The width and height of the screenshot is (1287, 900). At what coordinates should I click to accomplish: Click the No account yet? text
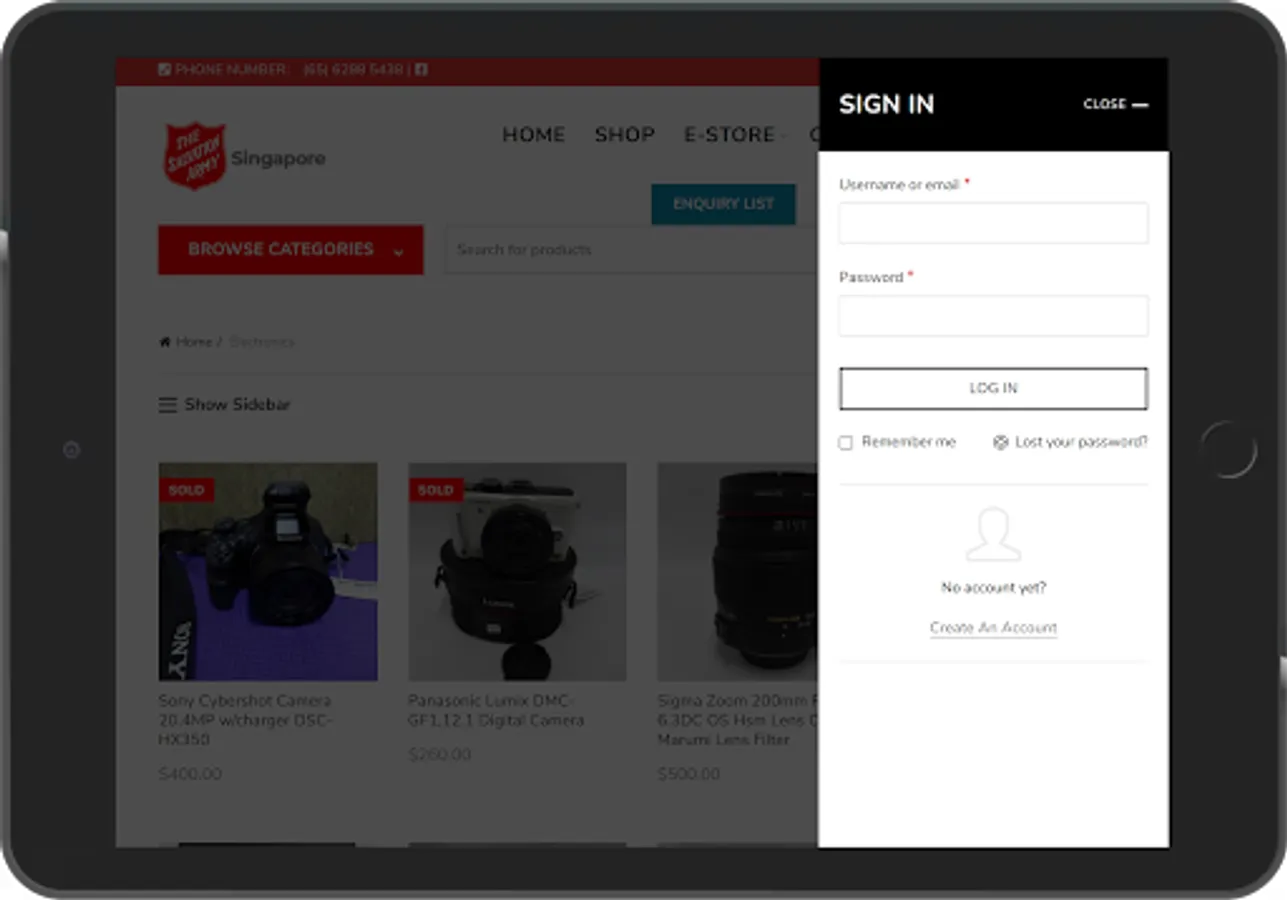click(993, 588)
